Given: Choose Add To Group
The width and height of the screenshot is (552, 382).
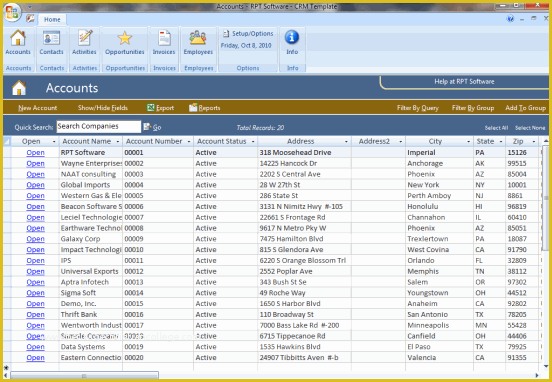Looking at the screenshot, I should point(525,108).
